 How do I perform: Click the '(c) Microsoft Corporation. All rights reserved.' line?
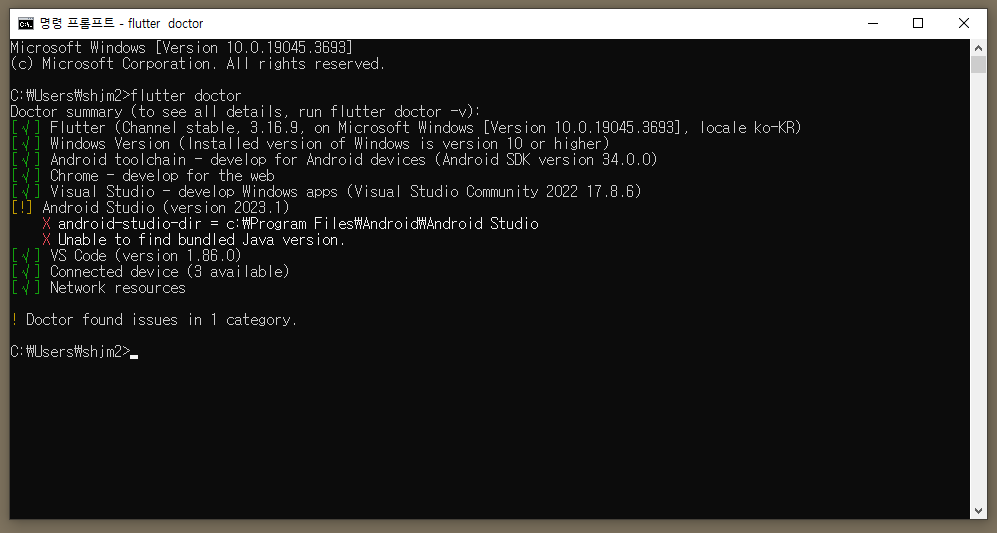(198, 64)
